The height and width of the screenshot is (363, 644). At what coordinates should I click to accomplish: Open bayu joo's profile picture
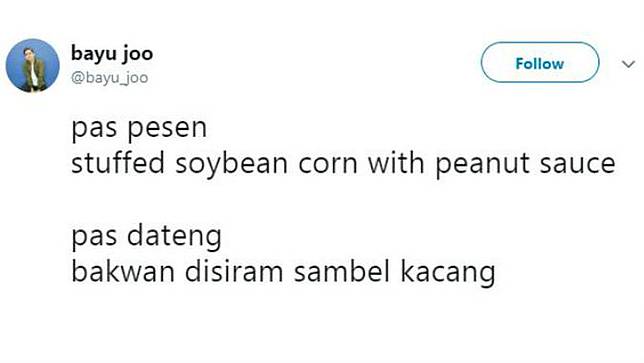click(32, 65)
